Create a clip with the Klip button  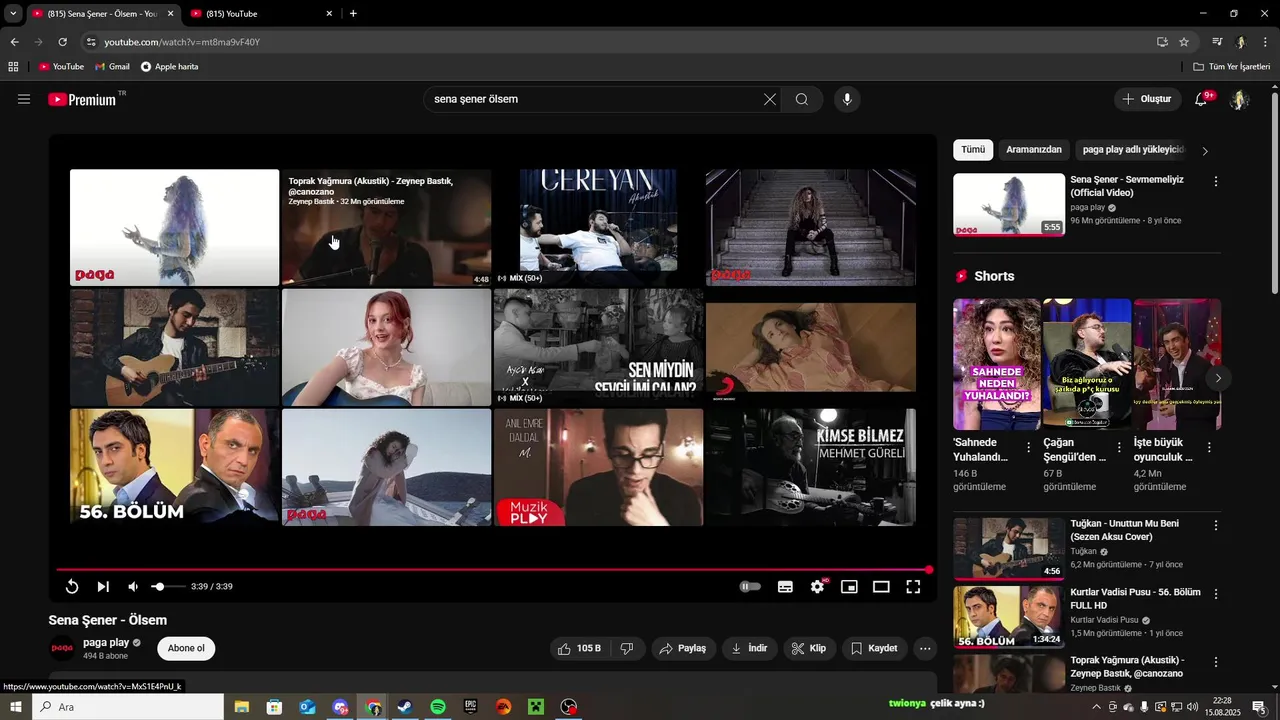808,648
